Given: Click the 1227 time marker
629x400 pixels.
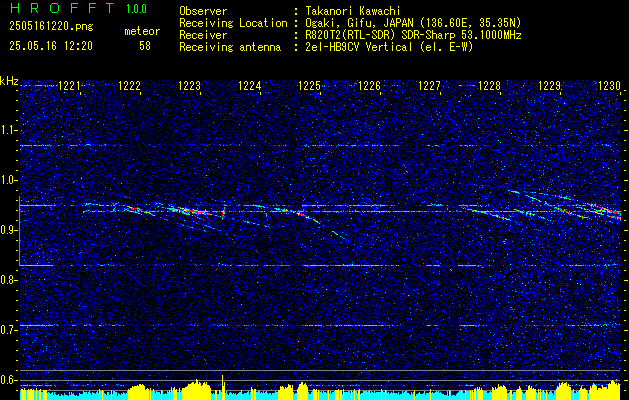Looking at the screenshot, I should (x=429, y=85).
